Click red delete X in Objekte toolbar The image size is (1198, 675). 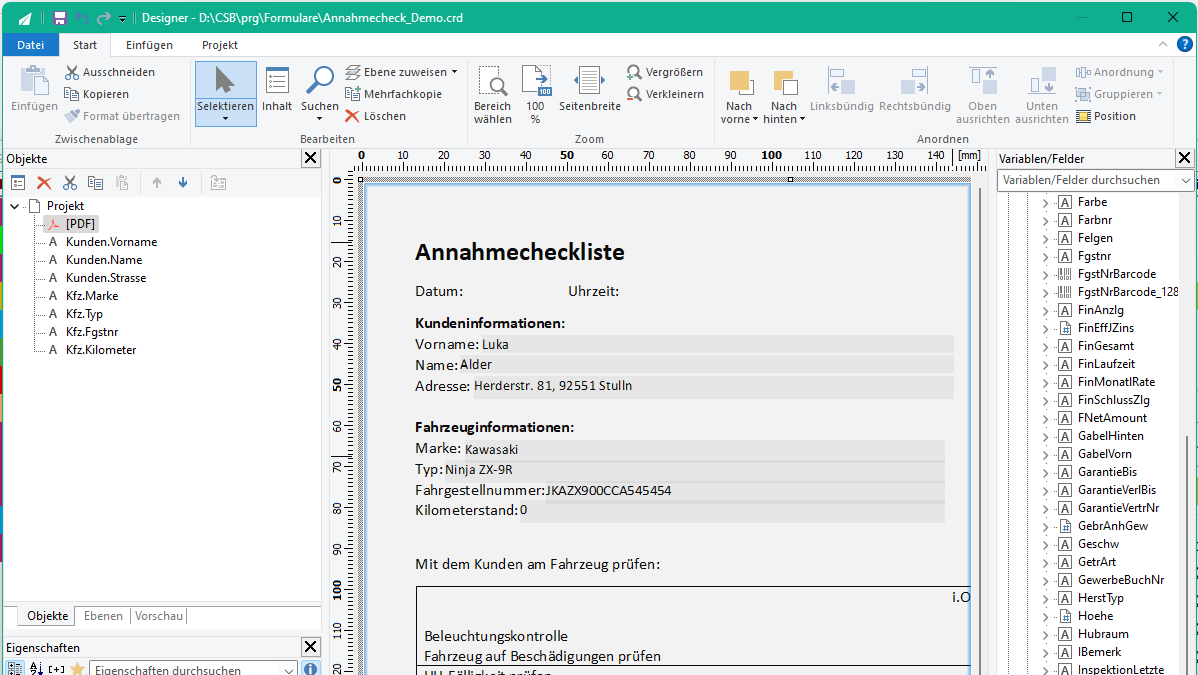click(44, 183)
